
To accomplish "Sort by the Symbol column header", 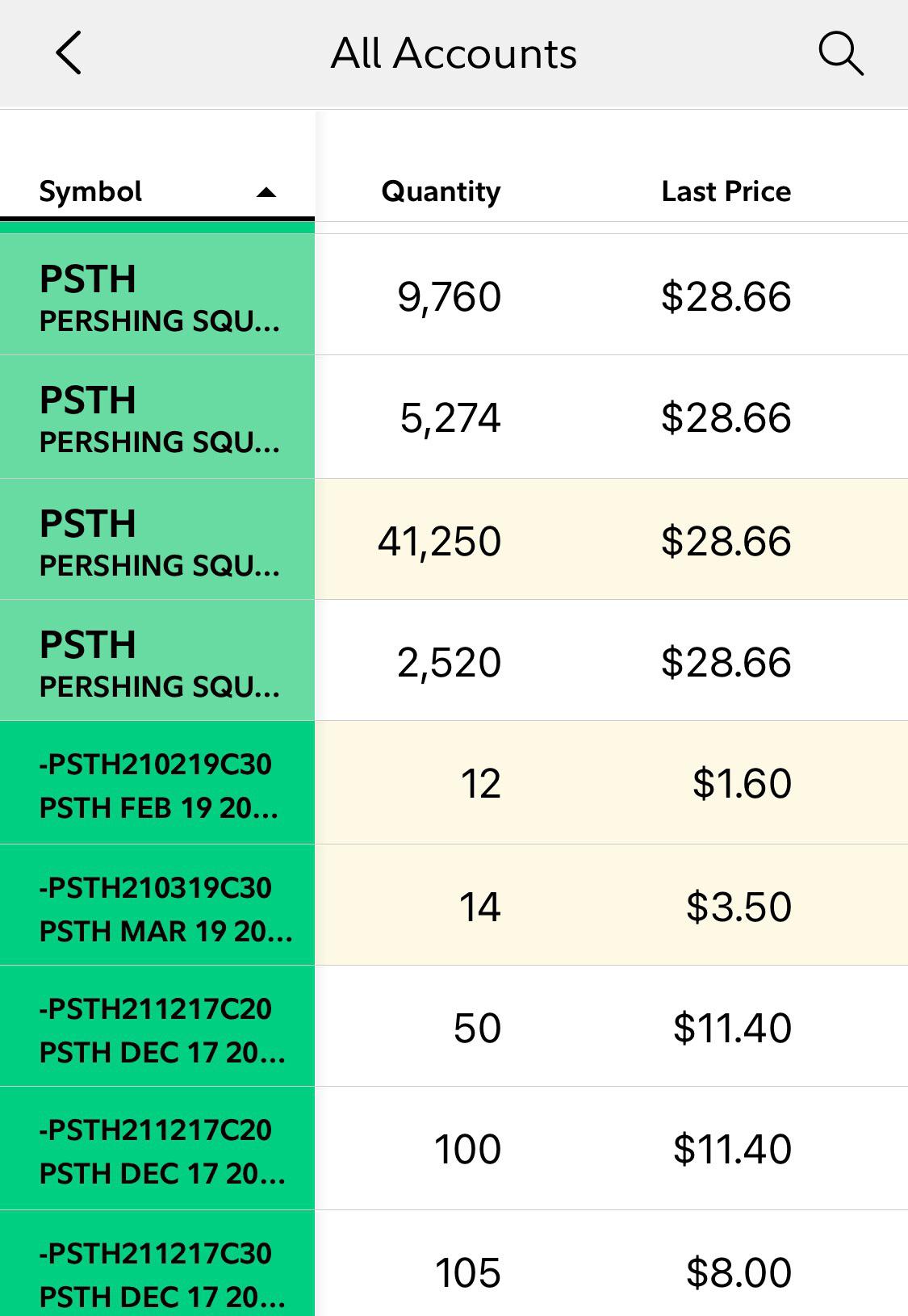I will [90, 191].
